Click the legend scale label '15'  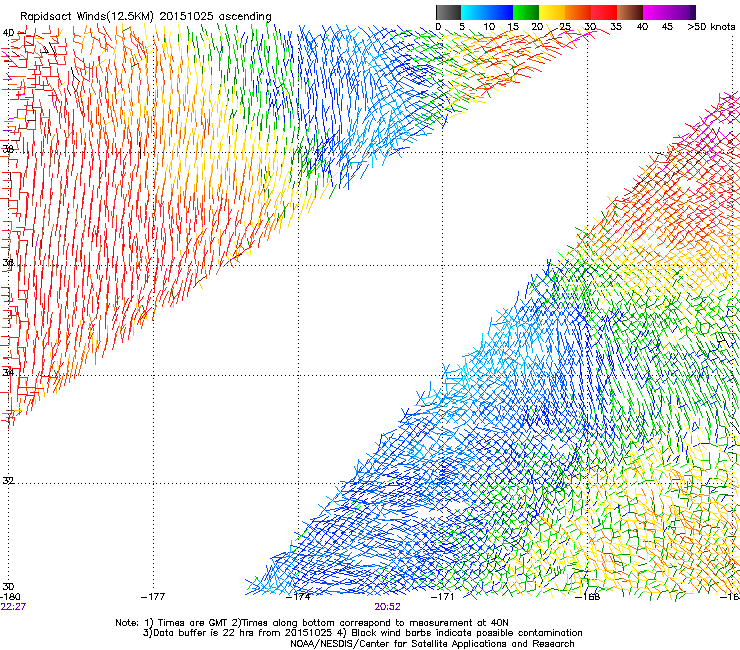click(x=513, y=26)
